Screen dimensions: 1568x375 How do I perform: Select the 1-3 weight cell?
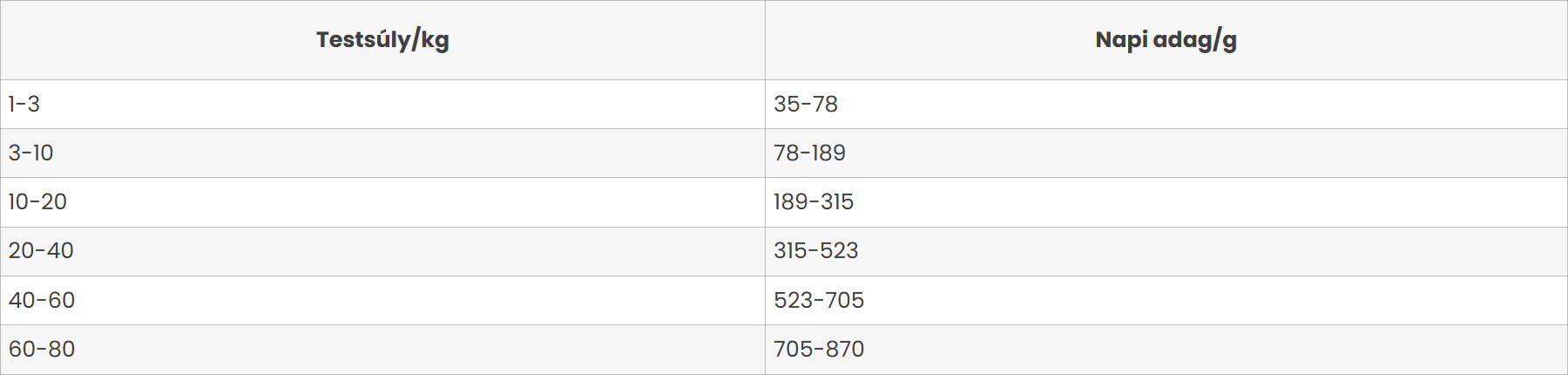click(x=382, y=105)
